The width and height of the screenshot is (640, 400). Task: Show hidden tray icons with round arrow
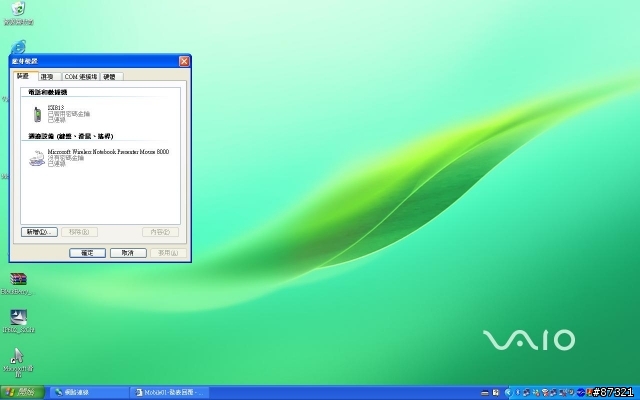coord(508,392)
